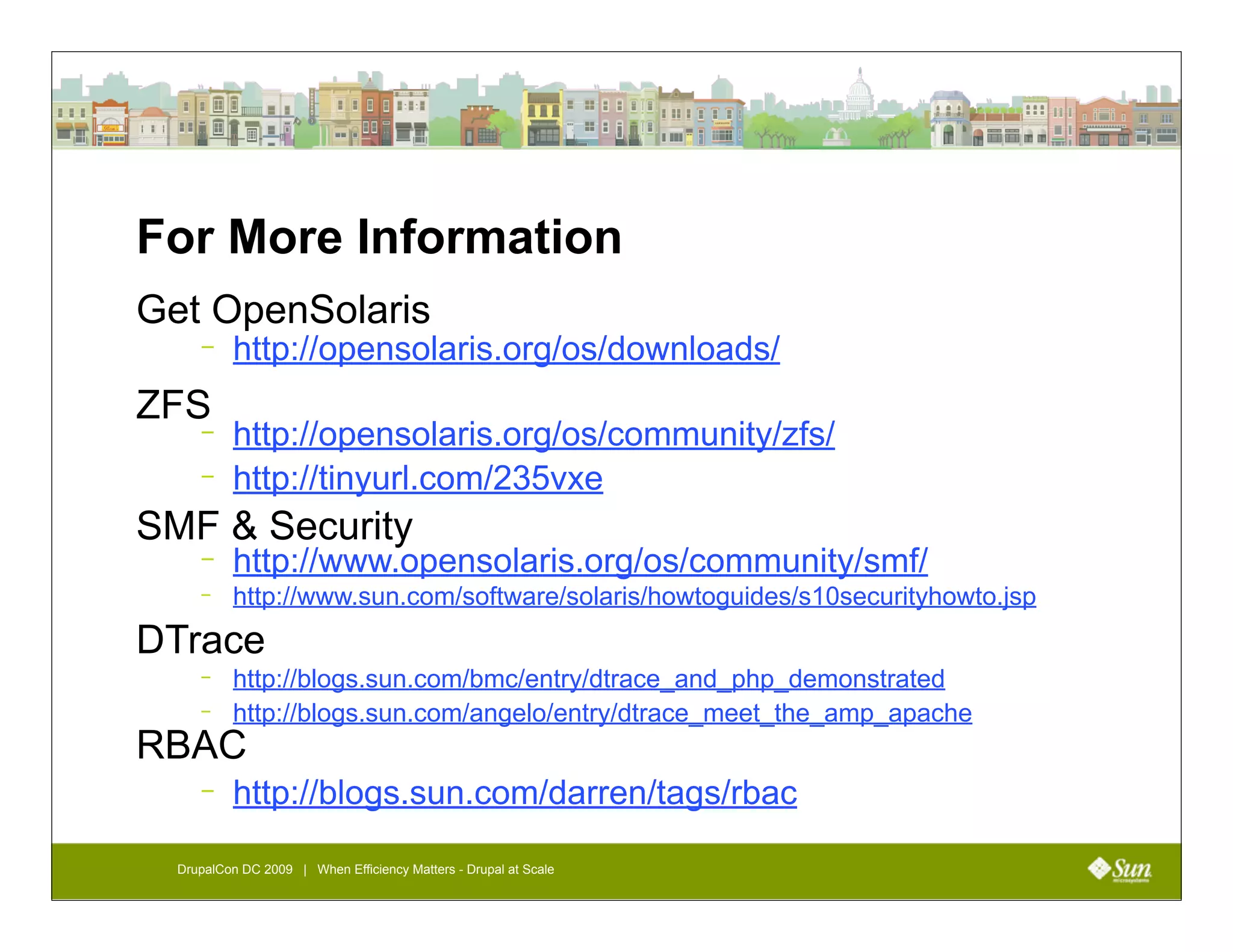
Task: Open the dtrace_meet_the_amp_apache blog link
Action: pos(602,713)
